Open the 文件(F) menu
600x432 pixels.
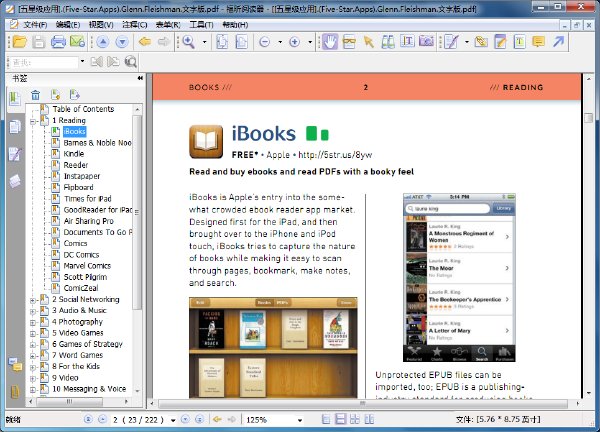click(x=35, y=25)
